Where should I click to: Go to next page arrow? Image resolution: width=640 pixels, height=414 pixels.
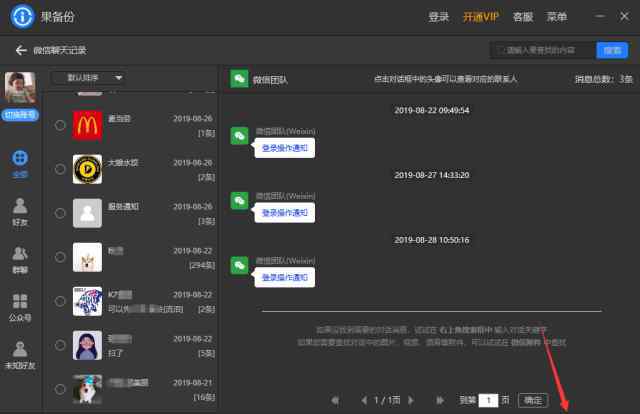click(x=411, y=400)
